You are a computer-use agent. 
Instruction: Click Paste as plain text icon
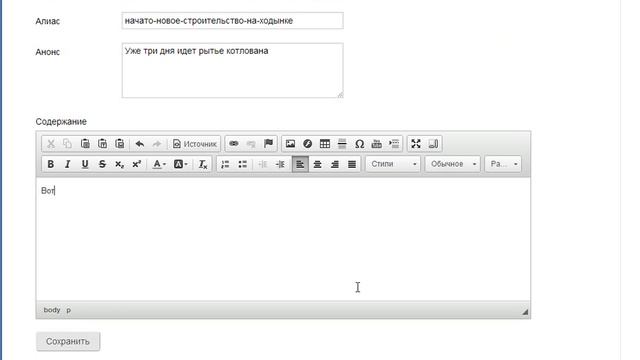pos(102,144)
